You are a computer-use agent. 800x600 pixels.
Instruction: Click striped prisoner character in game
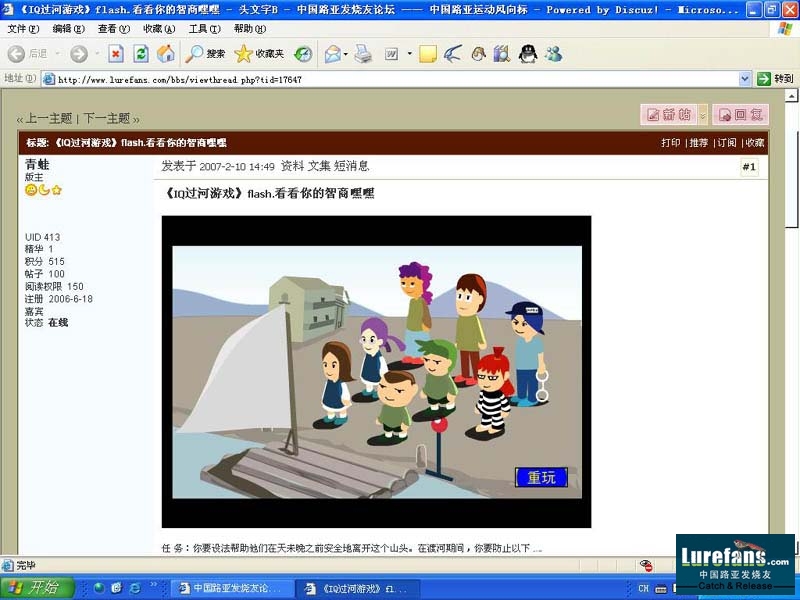pos(492,393)
